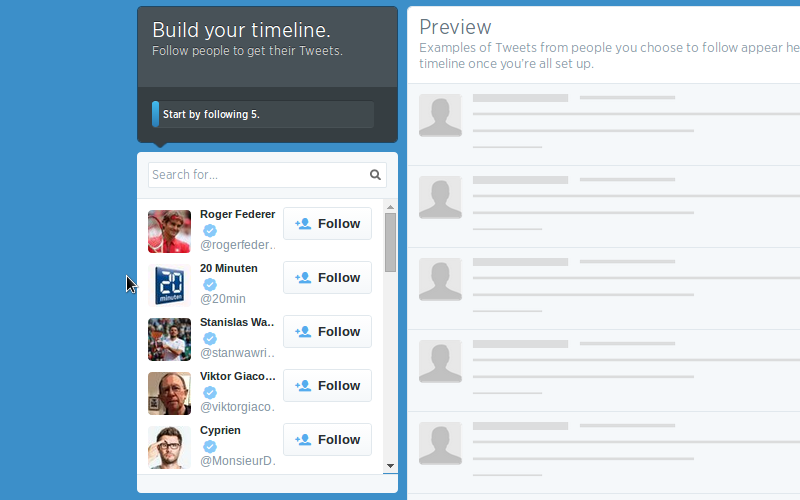Open the @rogerfeder.. handle
Screen dimensions: 800x500
click(x=238, y=245)
